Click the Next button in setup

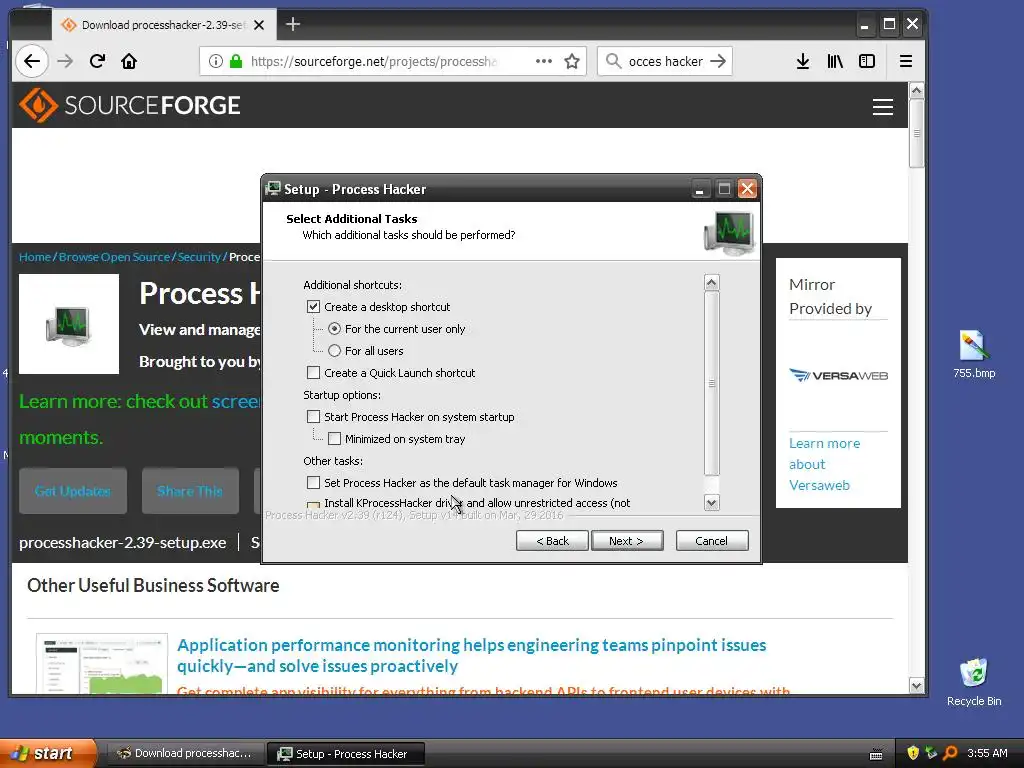coord(627,541)
